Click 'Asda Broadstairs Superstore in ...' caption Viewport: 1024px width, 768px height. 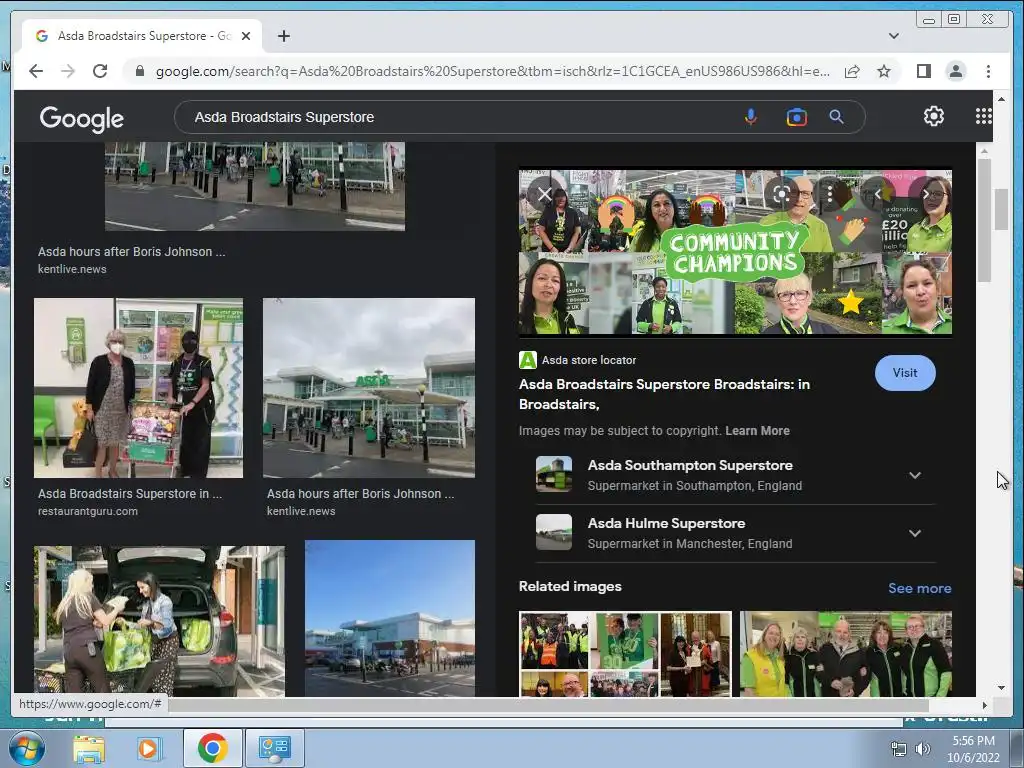(130, 494)
